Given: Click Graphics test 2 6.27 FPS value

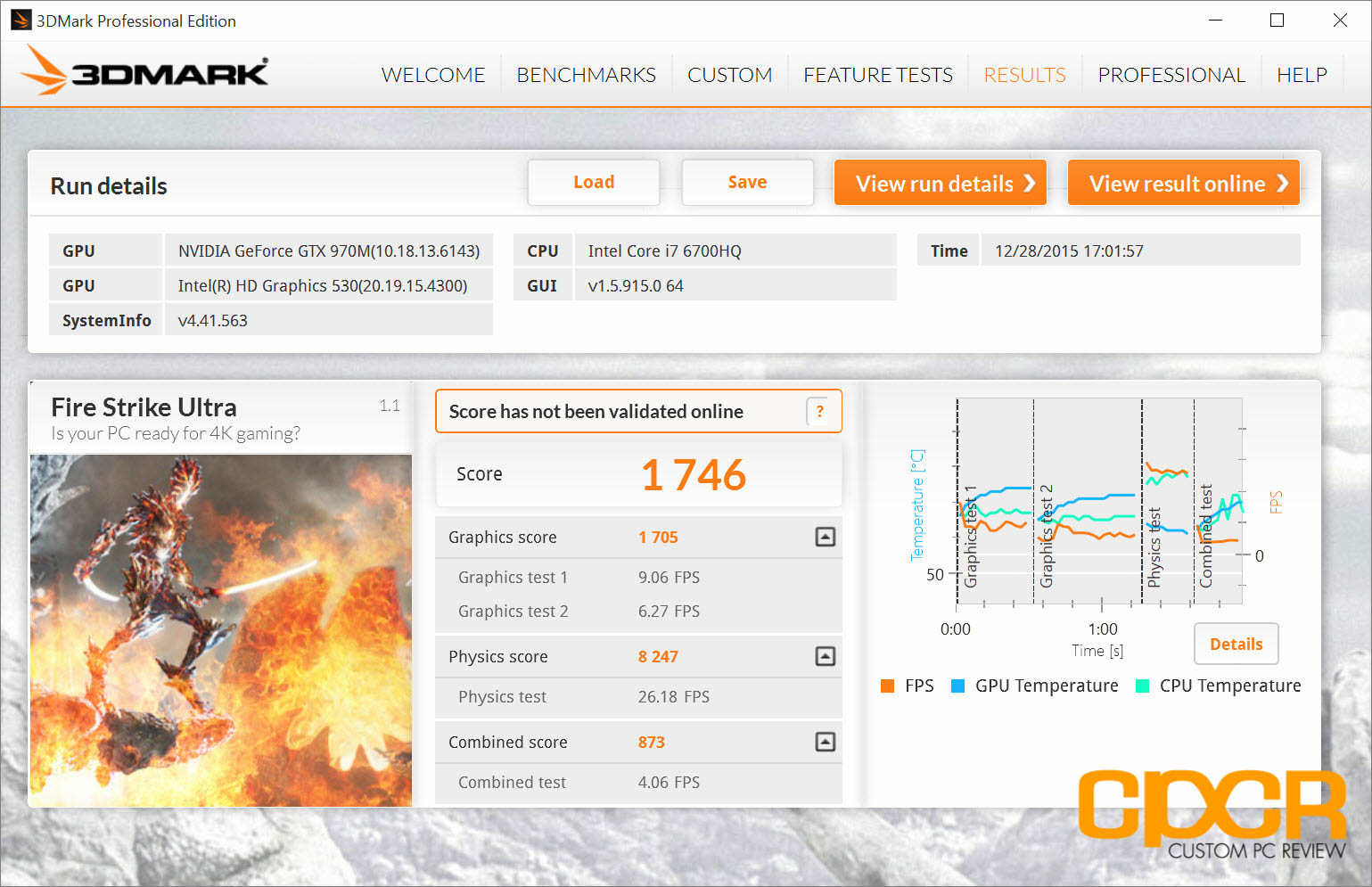Looking at the screenshot, I should pyautogui.click(x=669, y=612).
